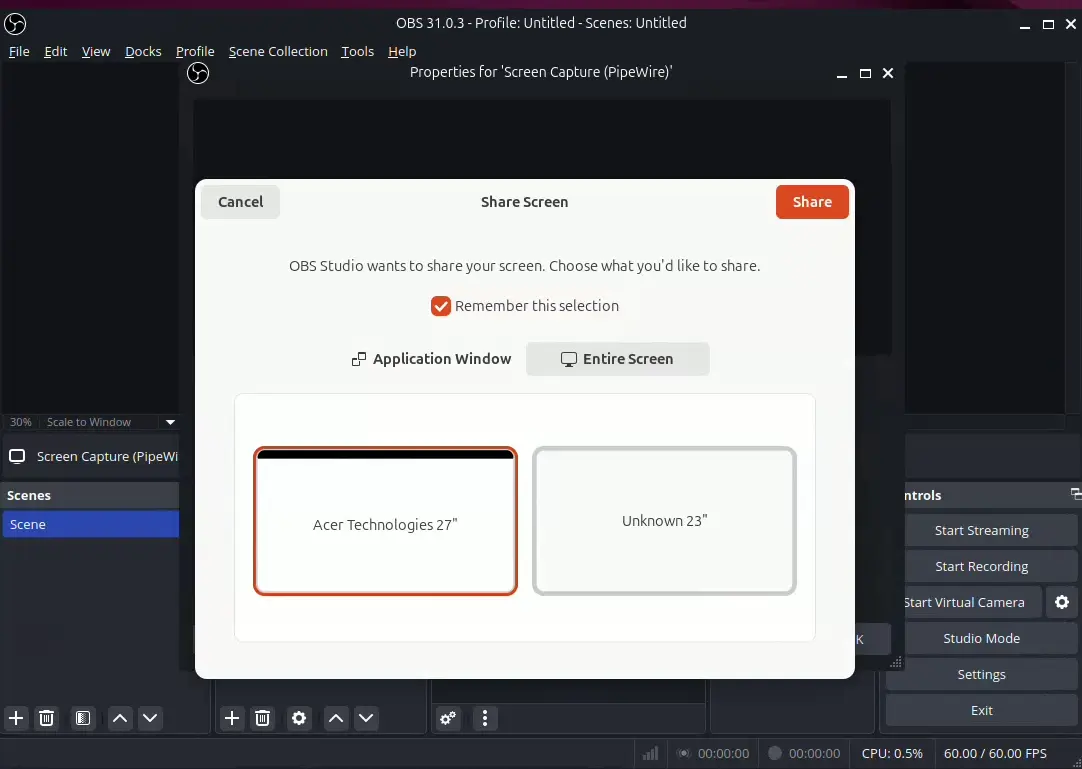Screen dimensions: 1082x769
Task: Maximize the Properties window
Action: [865, 73]
